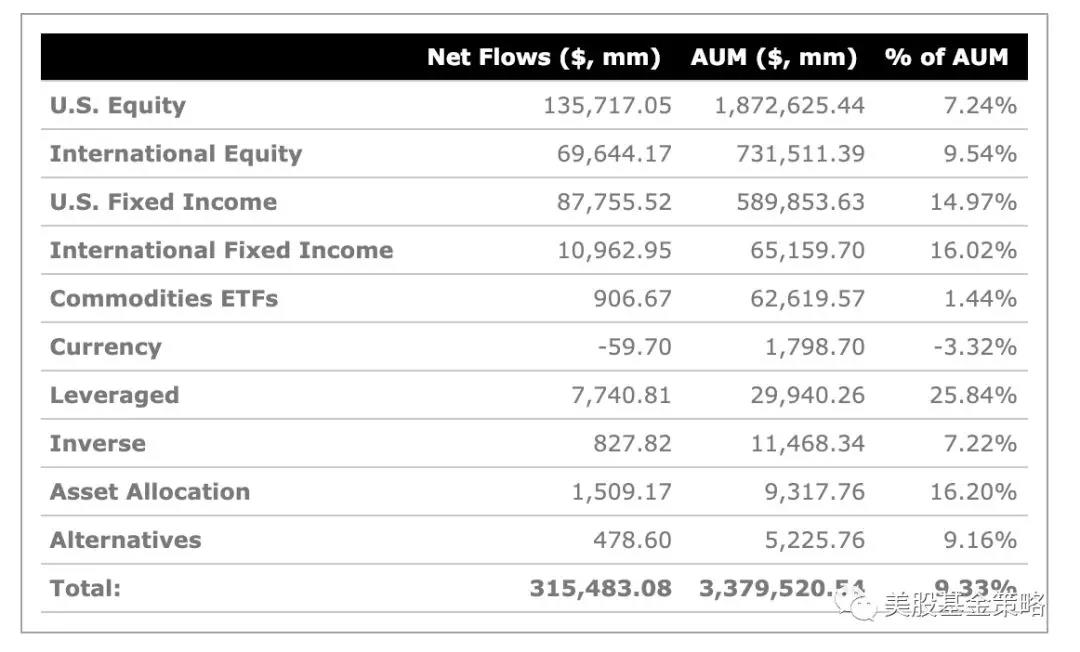Click the % of AUM column header
Viewport: 1080px width, 652px height.
[x=946, y=58]
